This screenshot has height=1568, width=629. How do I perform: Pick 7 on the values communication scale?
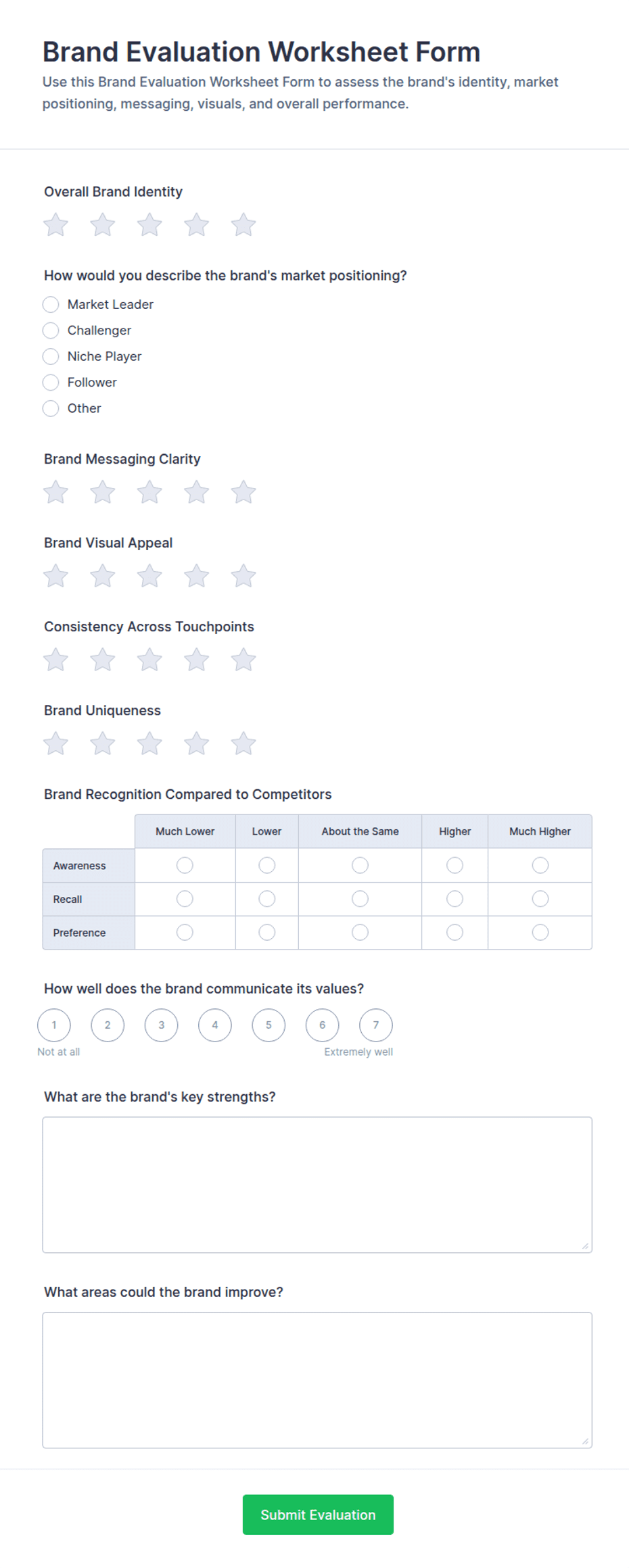376,1025
